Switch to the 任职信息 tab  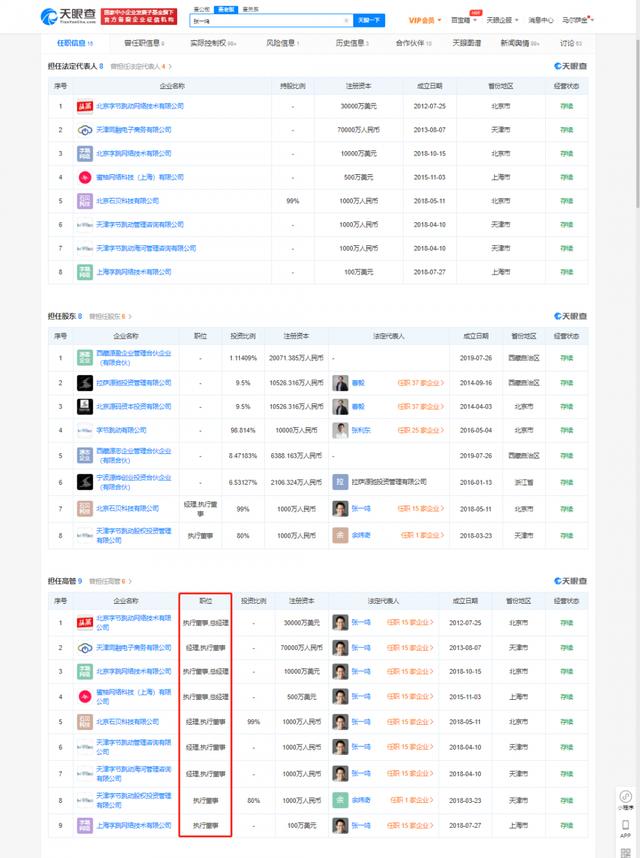tap(75, 43)
